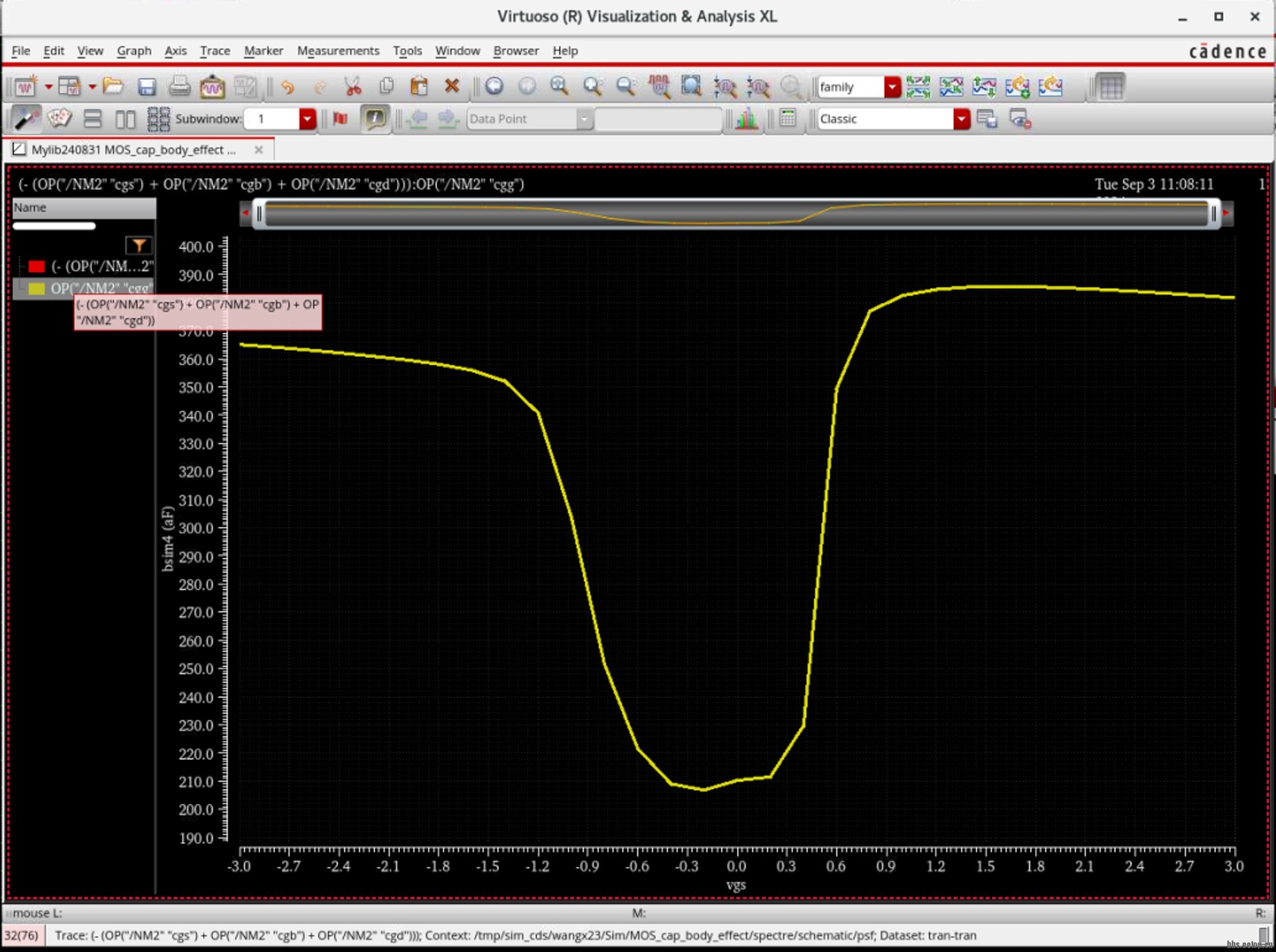The image size is (1276, 952).
Task: Click the card layout subwindow icon
Action: tap(59, 119)
